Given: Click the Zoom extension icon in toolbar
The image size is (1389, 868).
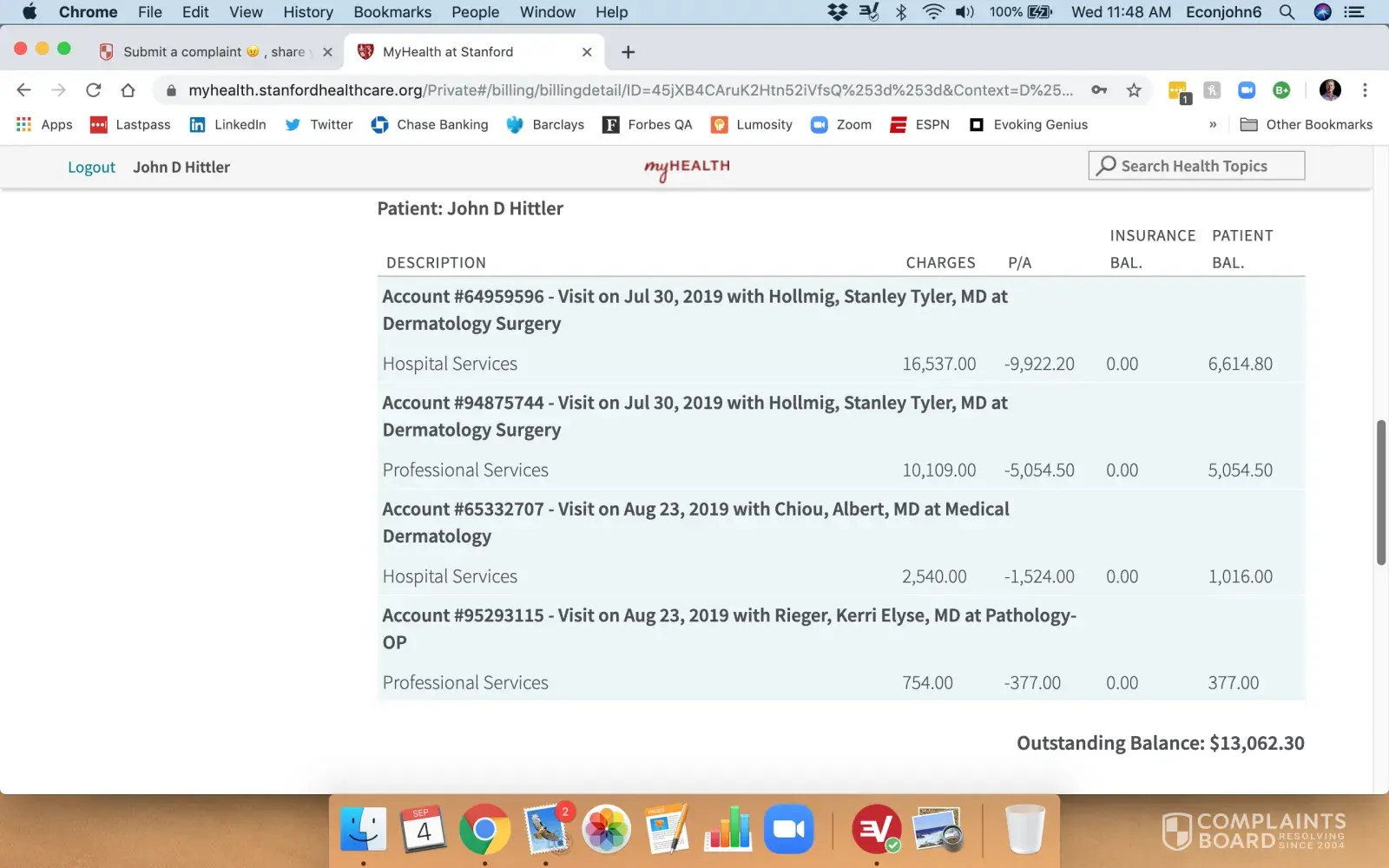Looking at the screenshot, I should (x=1247, y=90).
